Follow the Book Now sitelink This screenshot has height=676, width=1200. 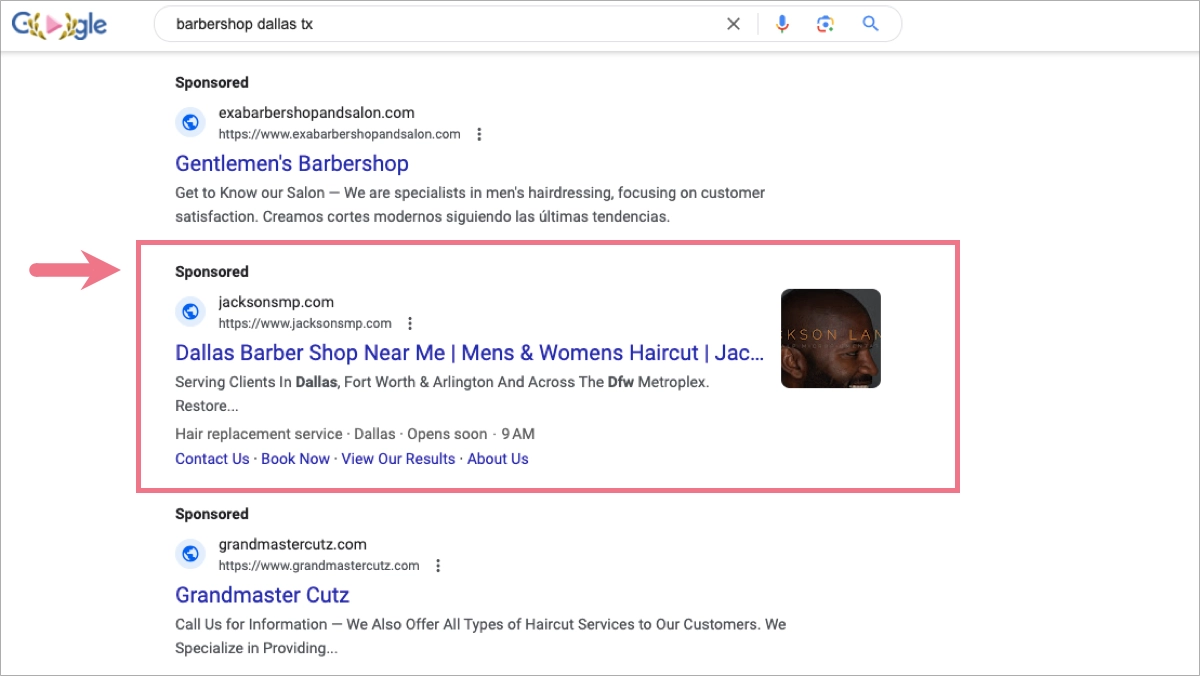[295, 459]
